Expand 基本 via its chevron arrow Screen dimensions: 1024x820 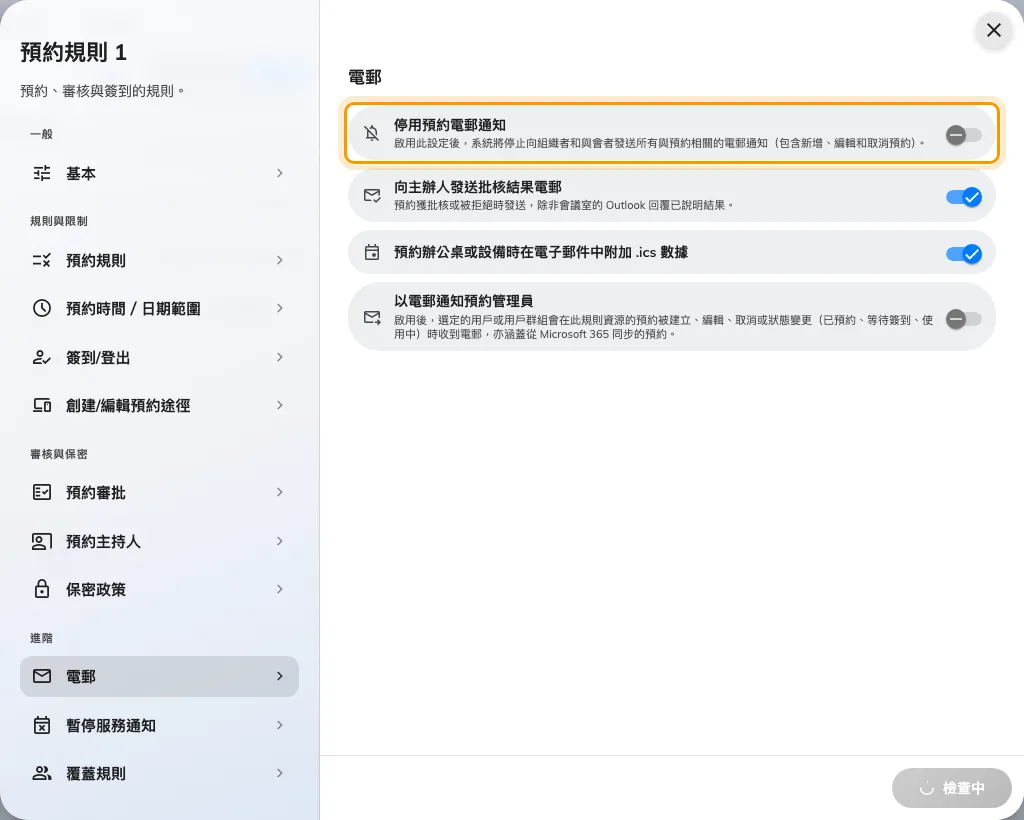[x=280, y=173]
